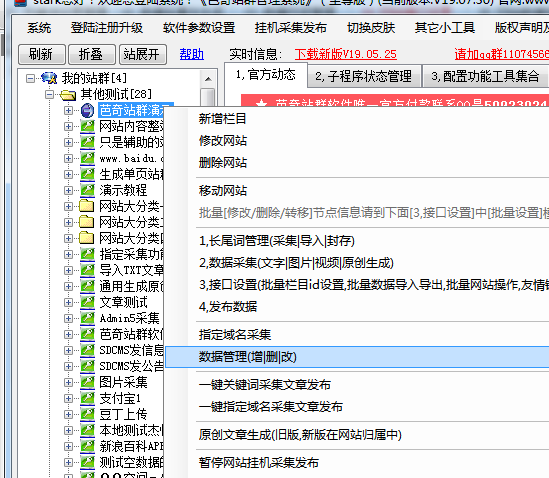Open the 切换皮肤 menu
Viewport: 549px width, 478px height.
[x=371, y=28]
